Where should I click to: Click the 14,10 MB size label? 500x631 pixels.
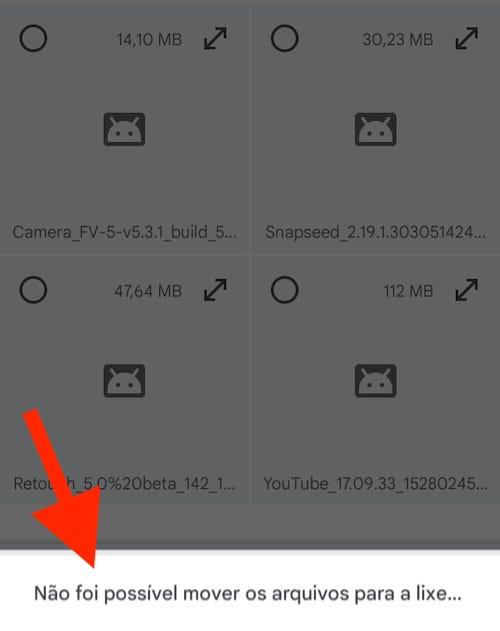point(149,39)
